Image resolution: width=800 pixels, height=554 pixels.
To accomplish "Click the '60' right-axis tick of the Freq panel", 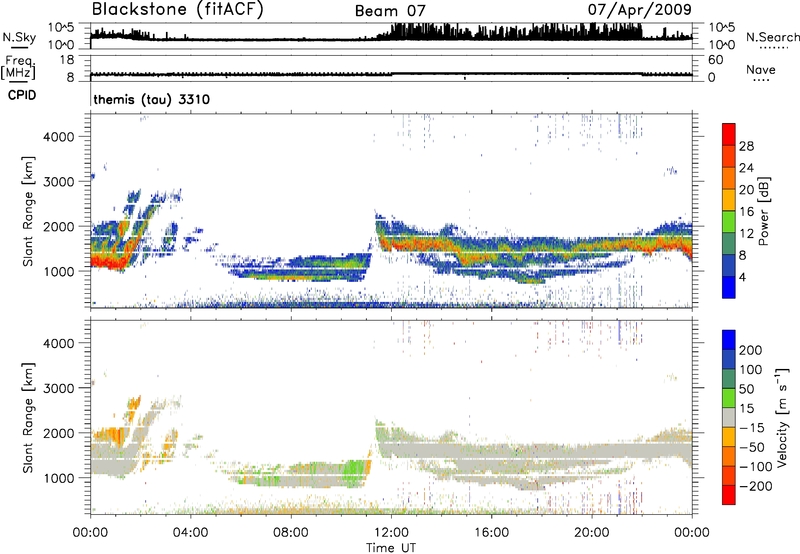I will click(x=715, y=60).
